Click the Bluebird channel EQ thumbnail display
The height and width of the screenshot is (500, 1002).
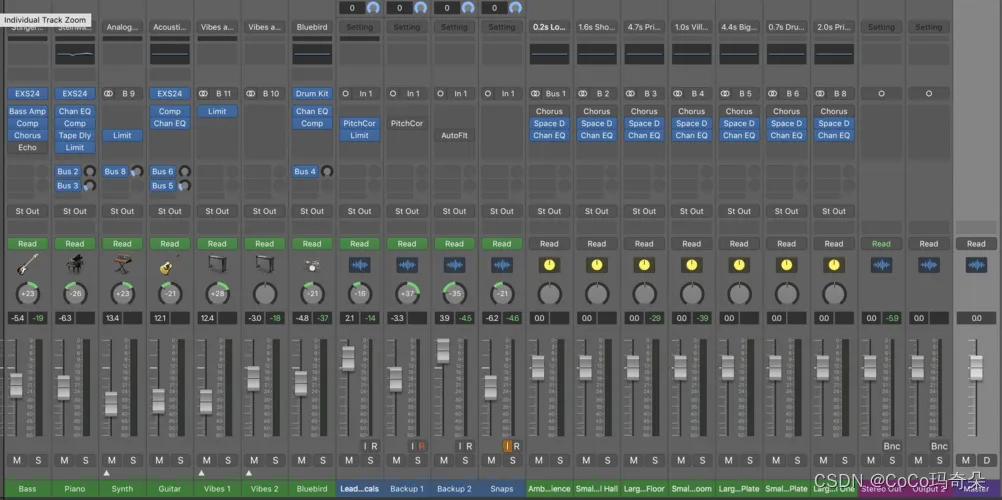click(x=312, y=54)
